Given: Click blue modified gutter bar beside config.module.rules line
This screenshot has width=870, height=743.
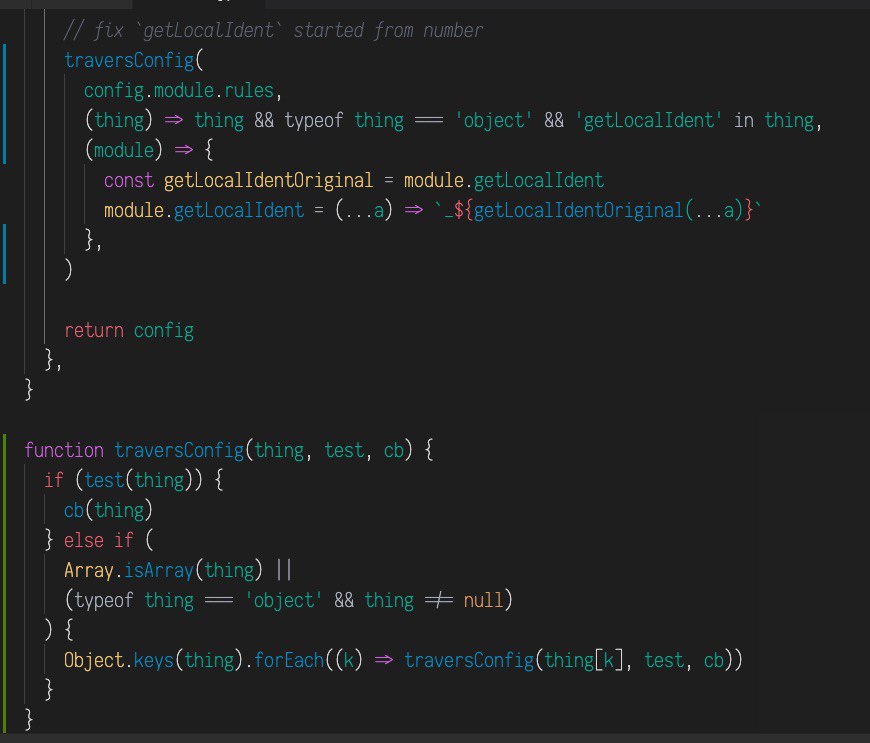Looking at the screenshot, I should [x=5, y=104].
